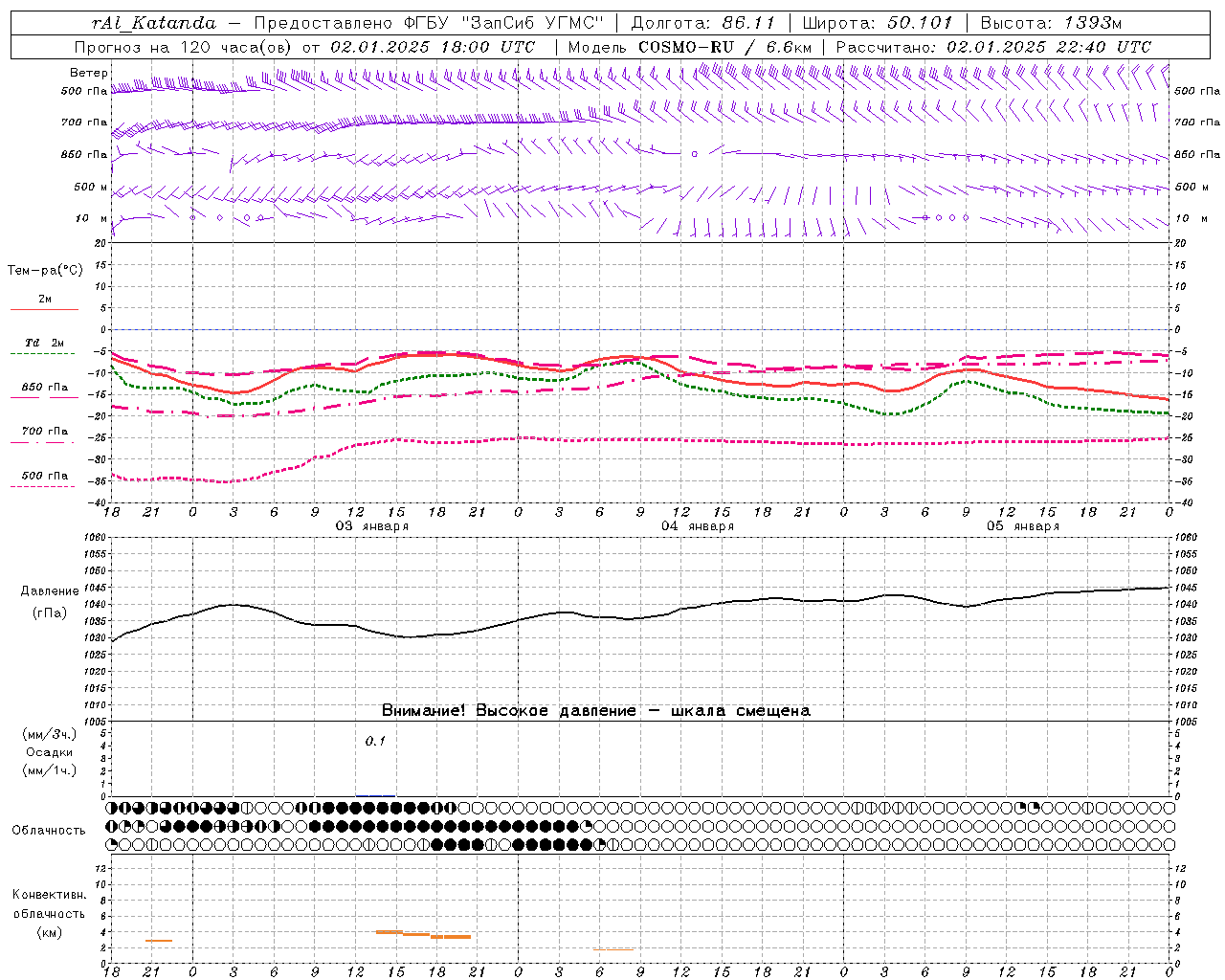Click the Облачность cloud cover label

click(x=49, y=831)
